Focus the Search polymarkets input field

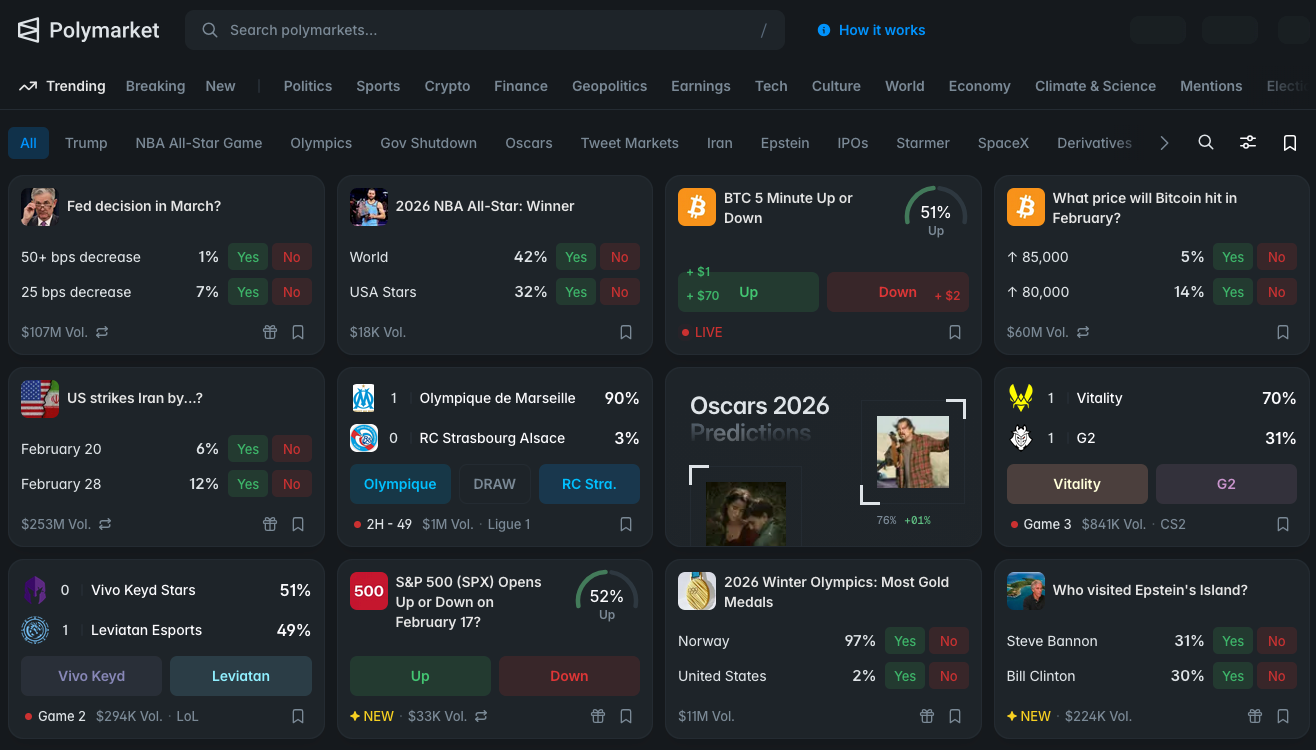pos(485,30)
